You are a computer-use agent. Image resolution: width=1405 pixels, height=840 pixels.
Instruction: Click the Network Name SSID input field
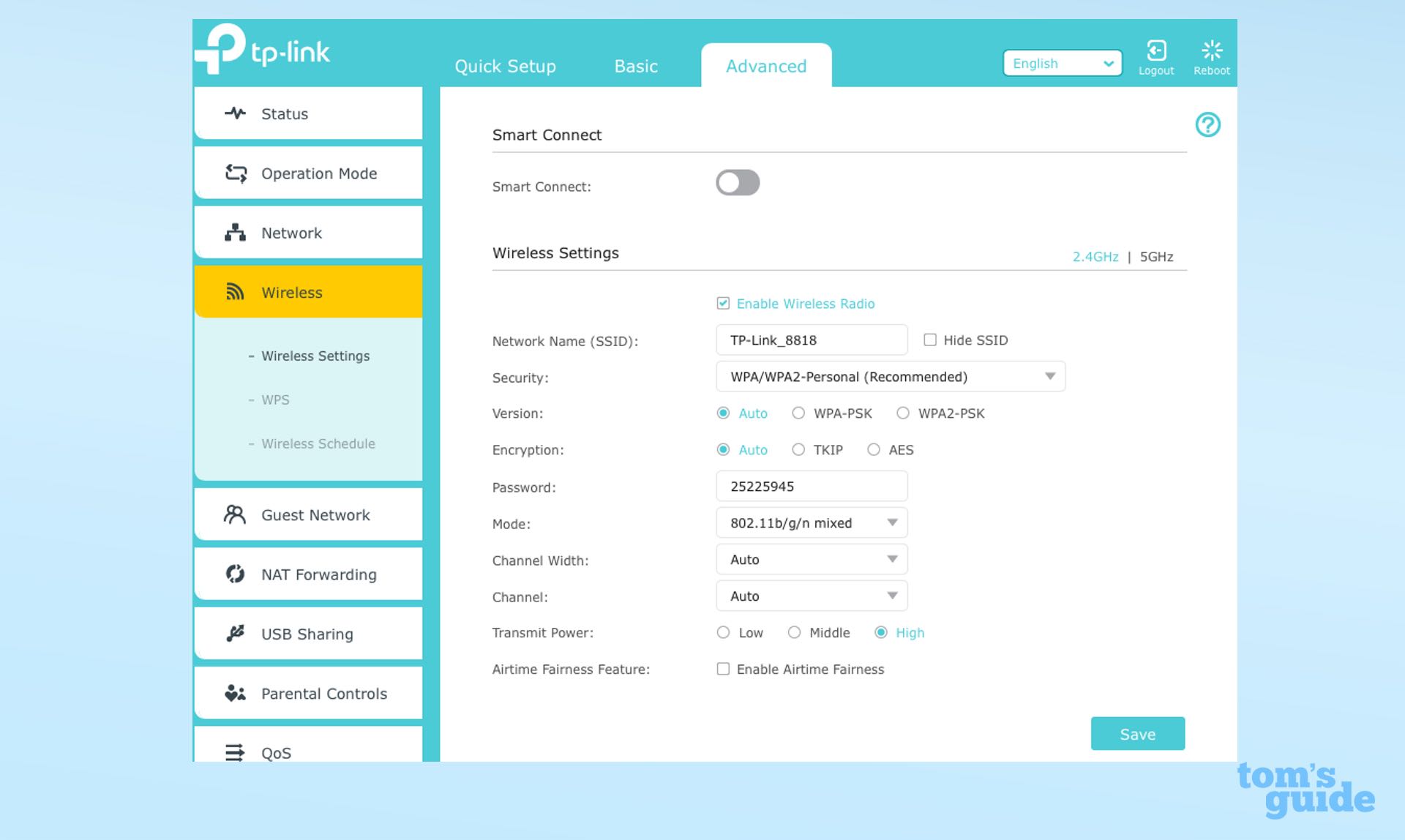click(x=811, y=340)
